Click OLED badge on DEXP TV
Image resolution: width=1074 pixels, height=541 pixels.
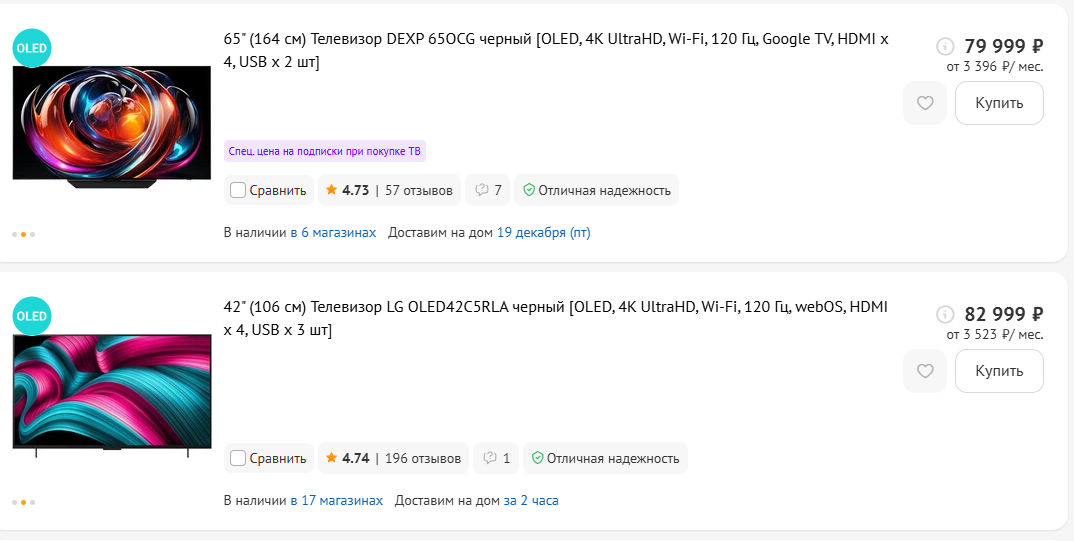(31, 48)
